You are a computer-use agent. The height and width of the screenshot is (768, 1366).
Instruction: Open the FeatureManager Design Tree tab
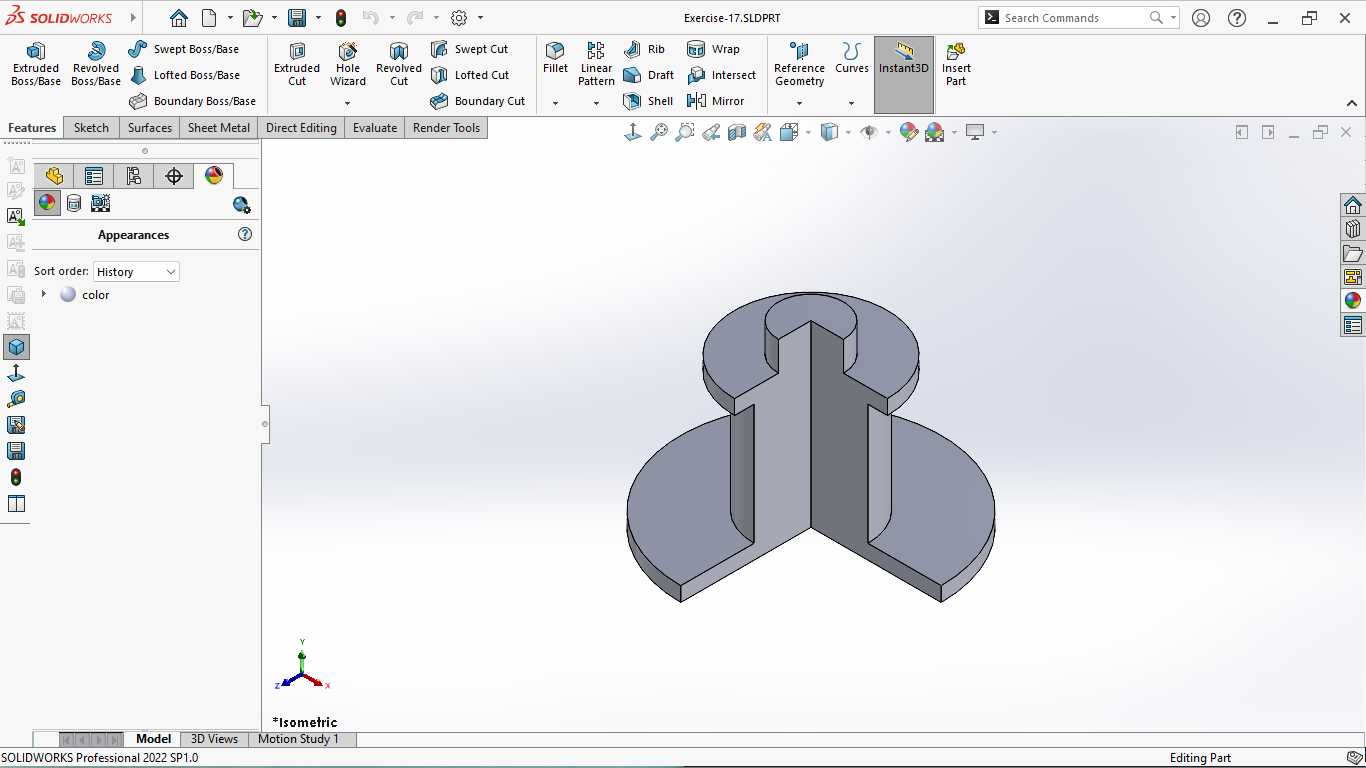(54, 176)
